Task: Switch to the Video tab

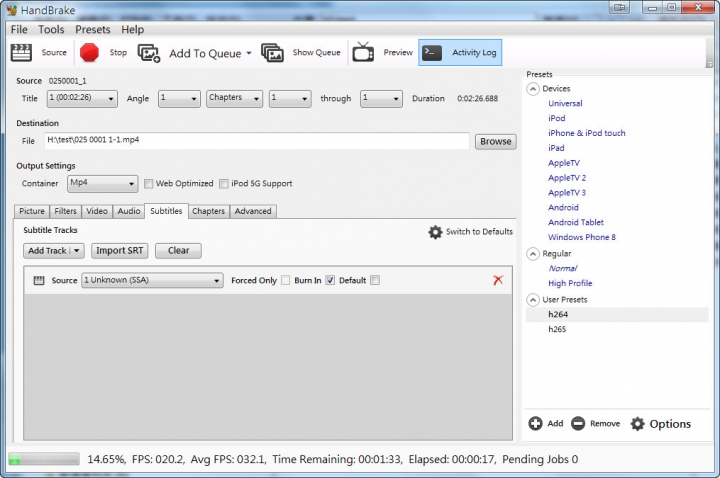Action: [x=97, y=211]
